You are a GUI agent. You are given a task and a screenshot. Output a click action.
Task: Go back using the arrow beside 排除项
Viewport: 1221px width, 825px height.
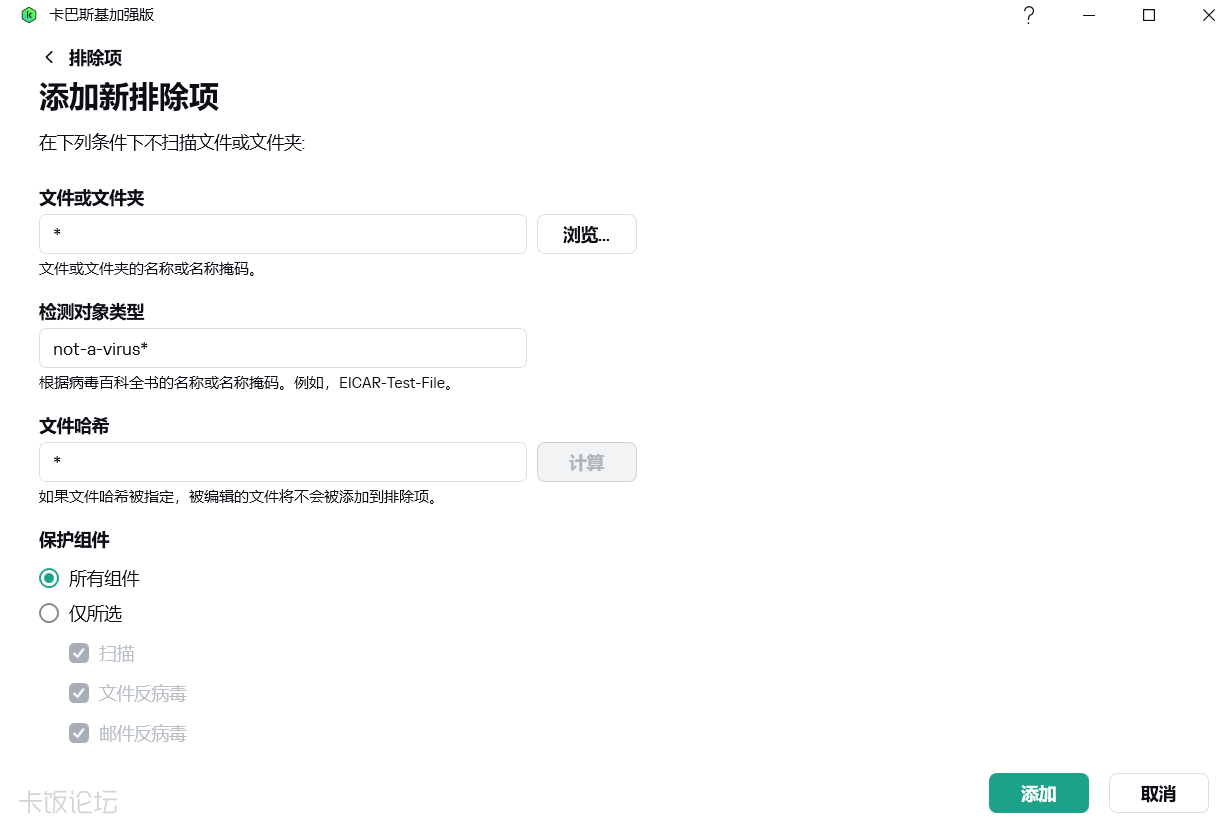49,58
